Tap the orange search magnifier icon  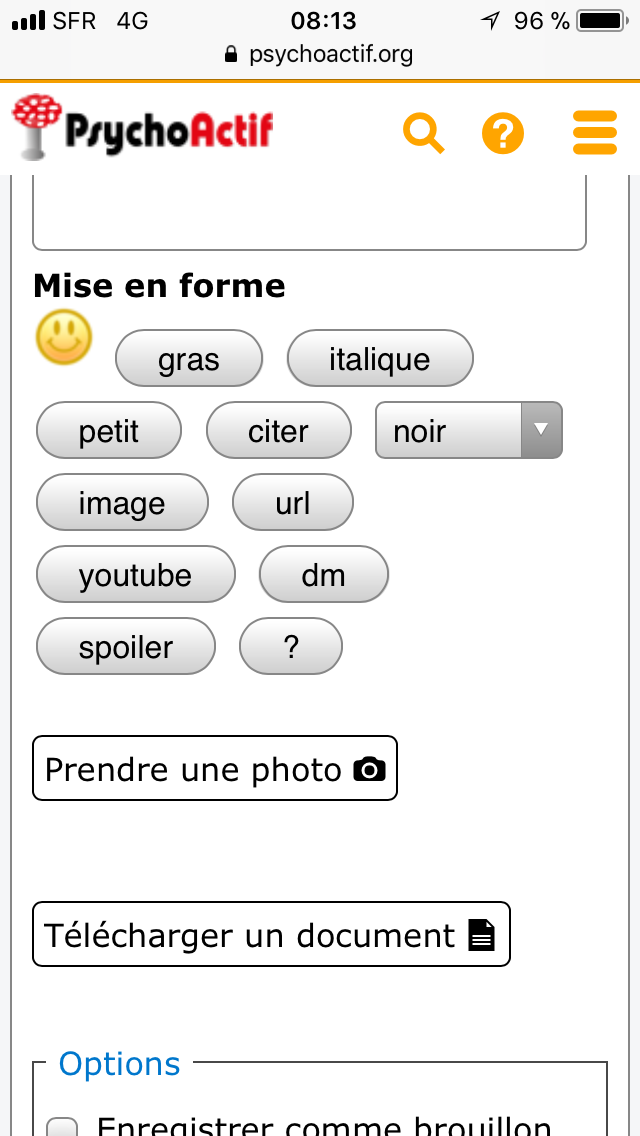pos(424,133)
